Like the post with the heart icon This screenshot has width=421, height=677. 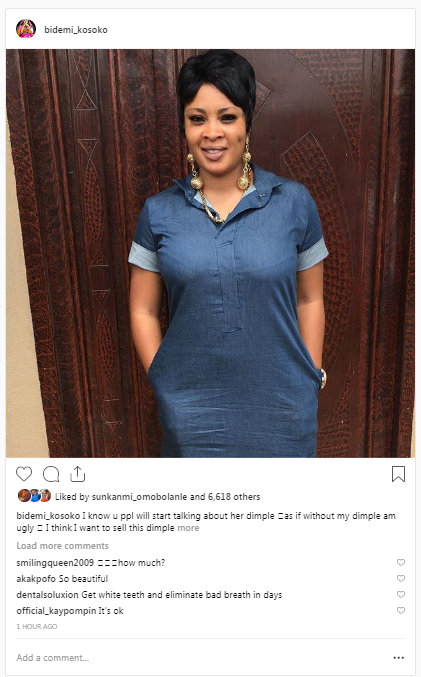click(x=24, y=474)
